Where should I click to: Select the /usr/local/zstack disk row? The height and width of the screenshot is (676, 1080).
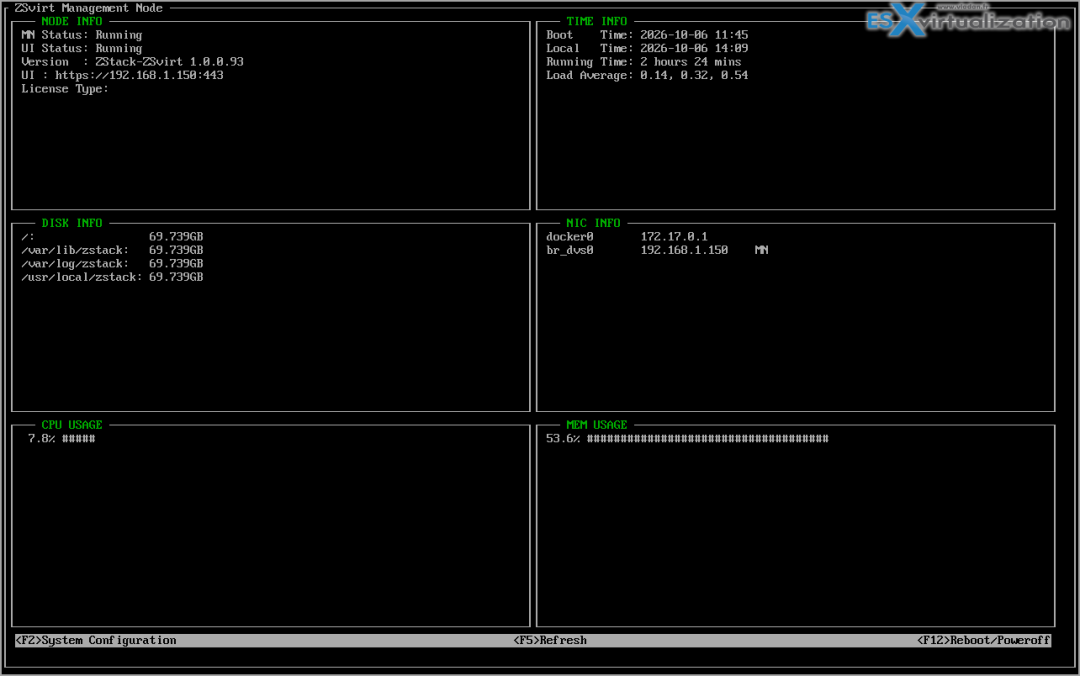(112, 277)
